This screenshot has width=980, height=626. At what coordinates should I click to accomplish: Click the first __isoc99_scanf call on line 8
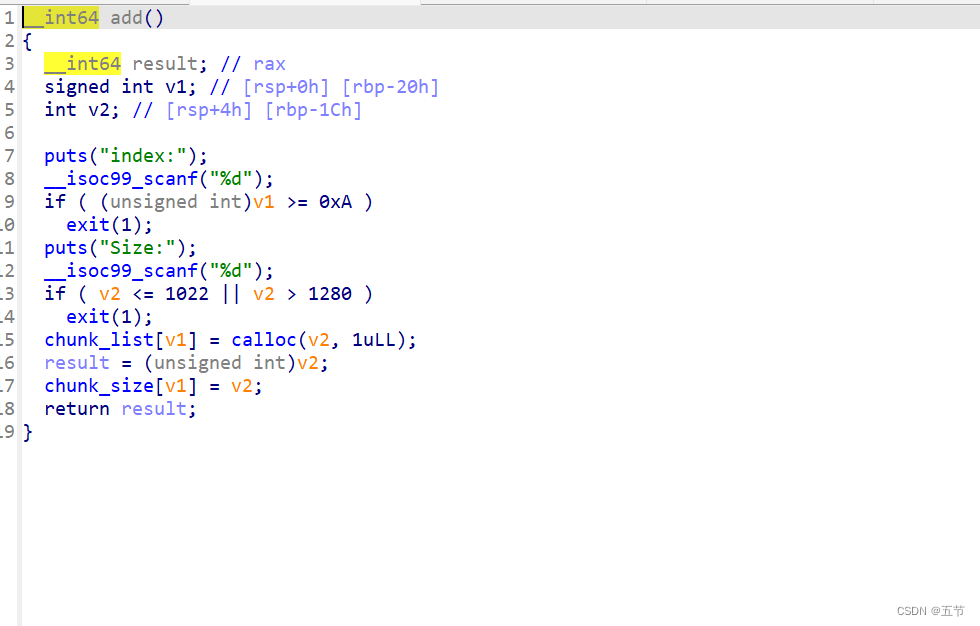pos(121,179)
